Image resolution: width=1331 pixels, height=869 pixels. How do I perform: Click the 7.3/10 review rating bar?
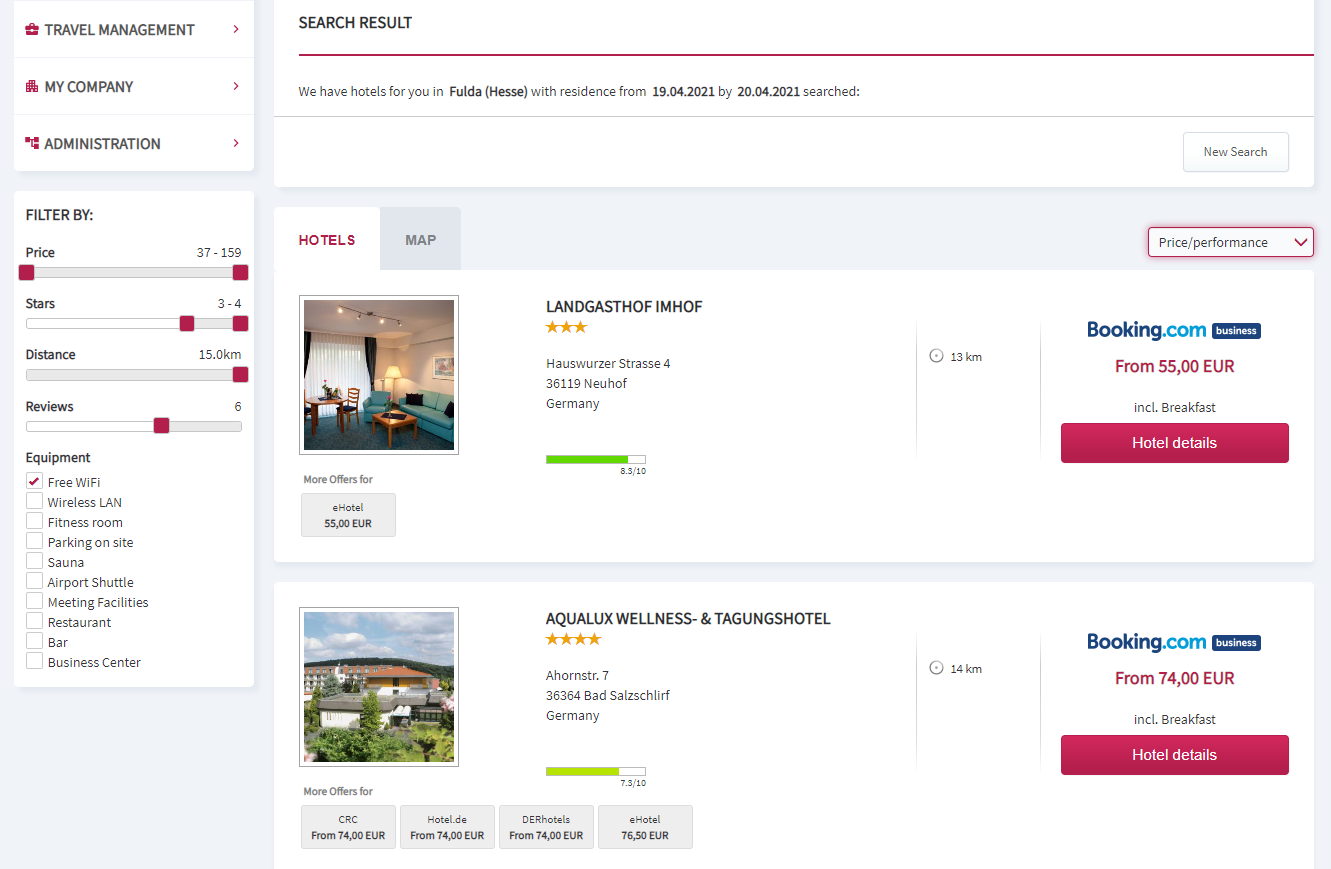tap(596, 771)
